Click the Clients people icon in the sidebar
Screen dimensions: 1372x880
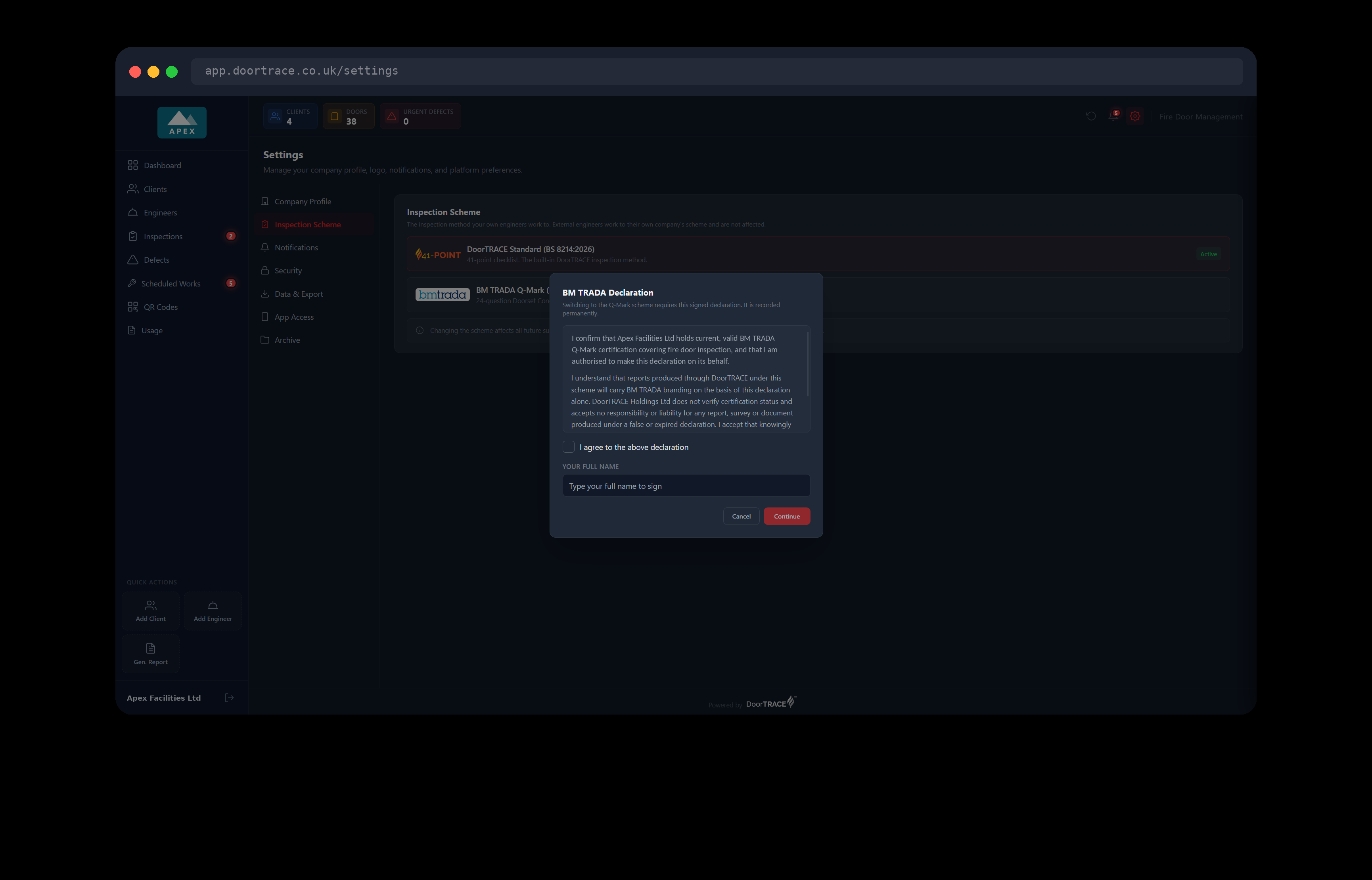click(132, 188)
